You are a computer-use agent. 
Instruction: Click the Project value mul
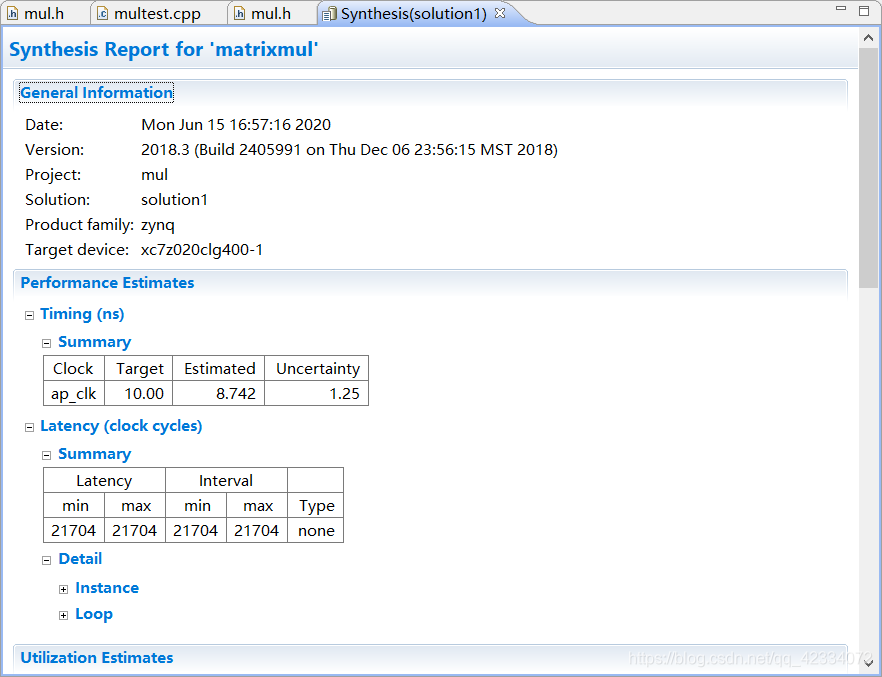(x=154, y=175)
